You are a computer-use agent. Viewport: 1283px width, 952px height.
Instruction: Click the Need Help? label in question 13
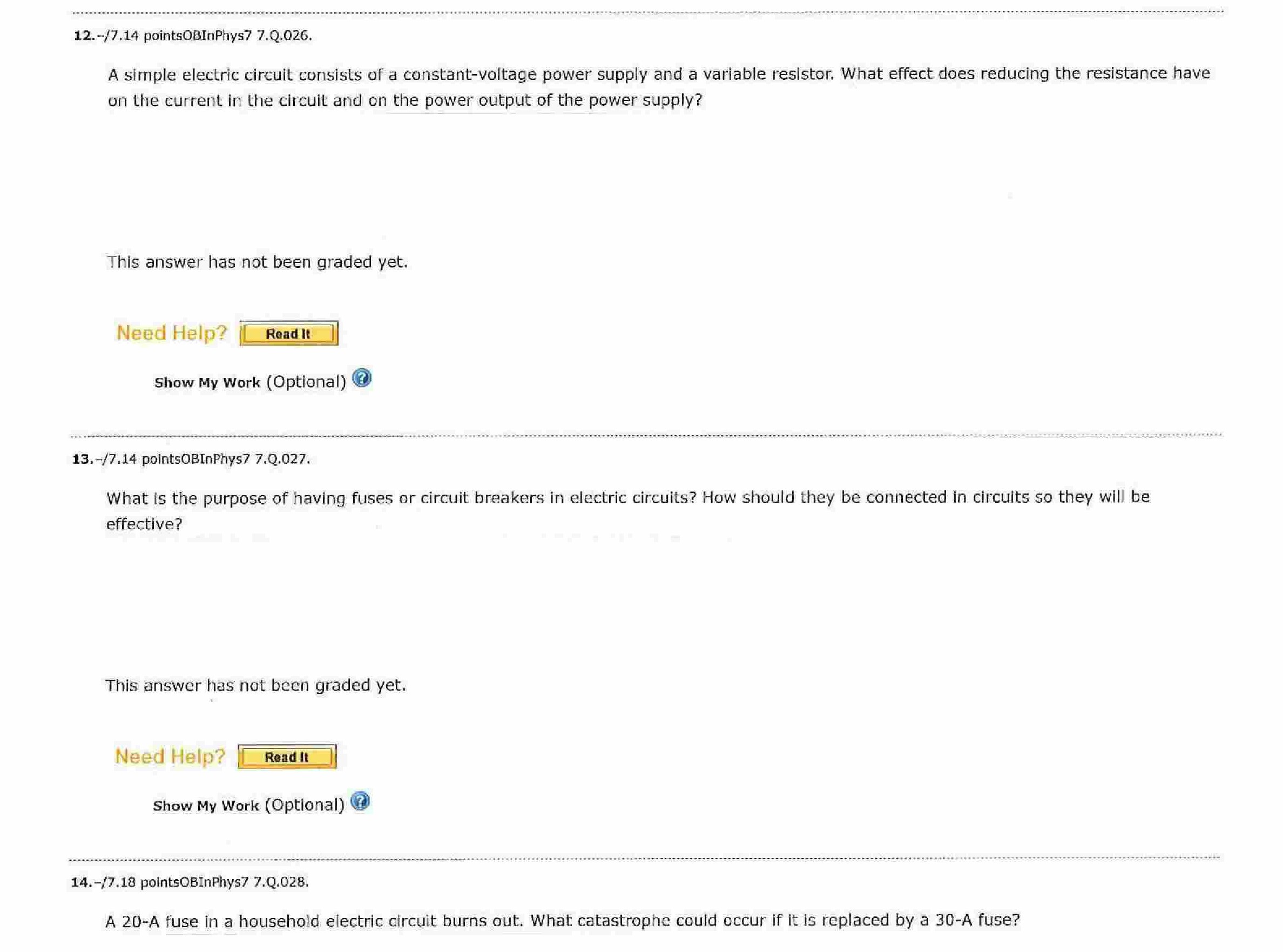click(x=170, y=757)
